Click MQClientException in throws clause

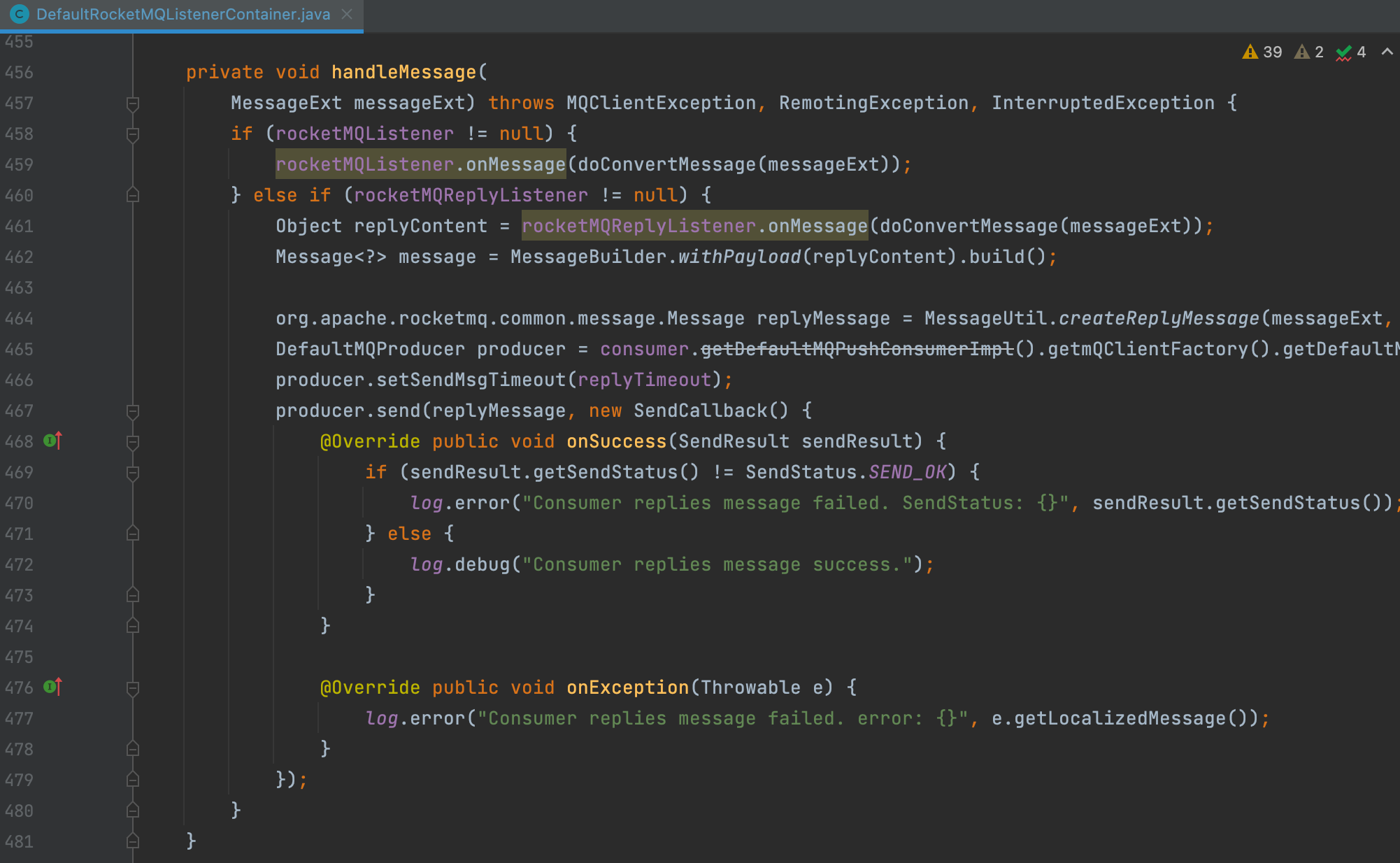661,103
